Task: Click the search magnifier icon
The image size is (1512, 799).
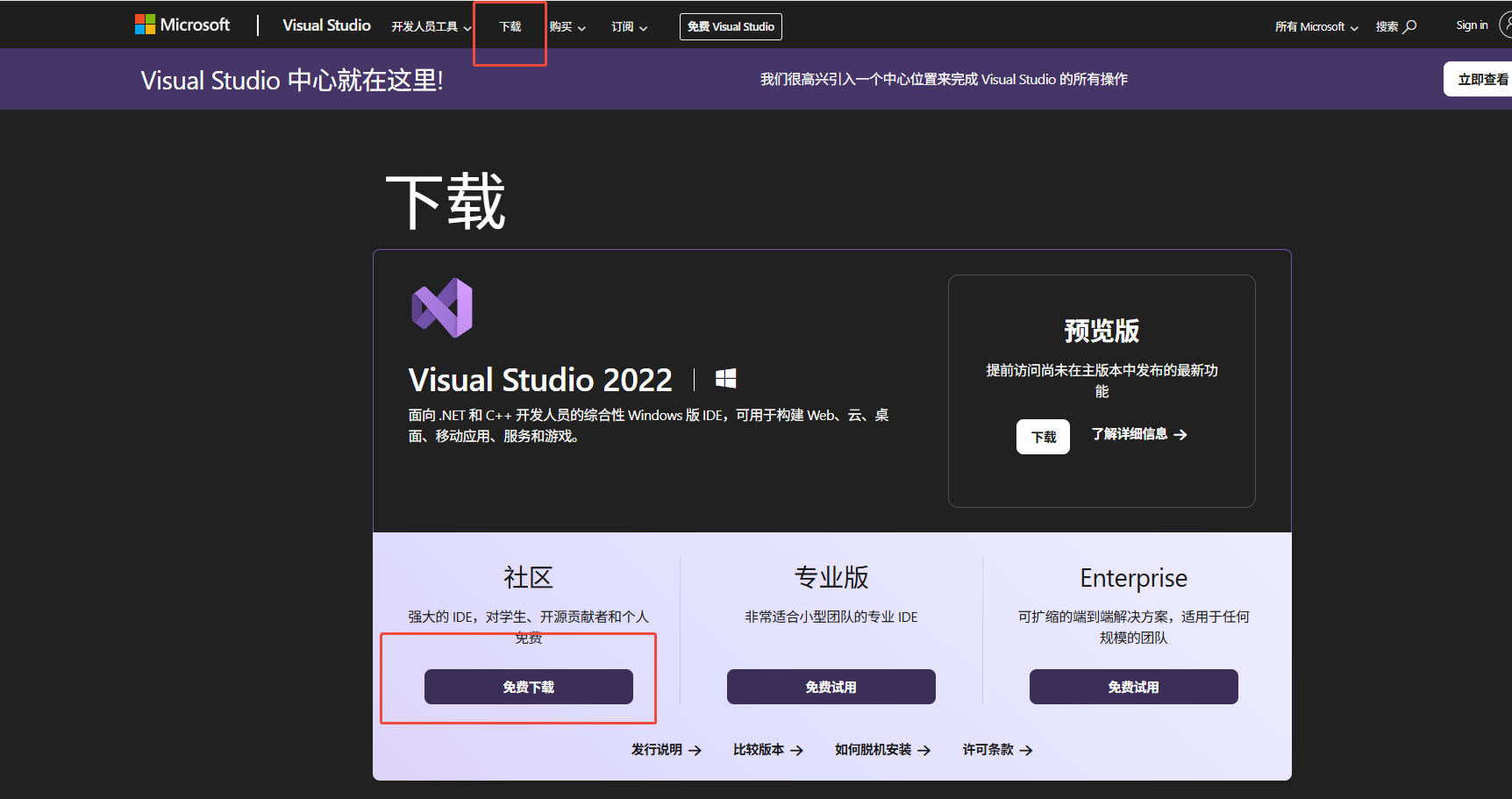Action: (1410, 26)
